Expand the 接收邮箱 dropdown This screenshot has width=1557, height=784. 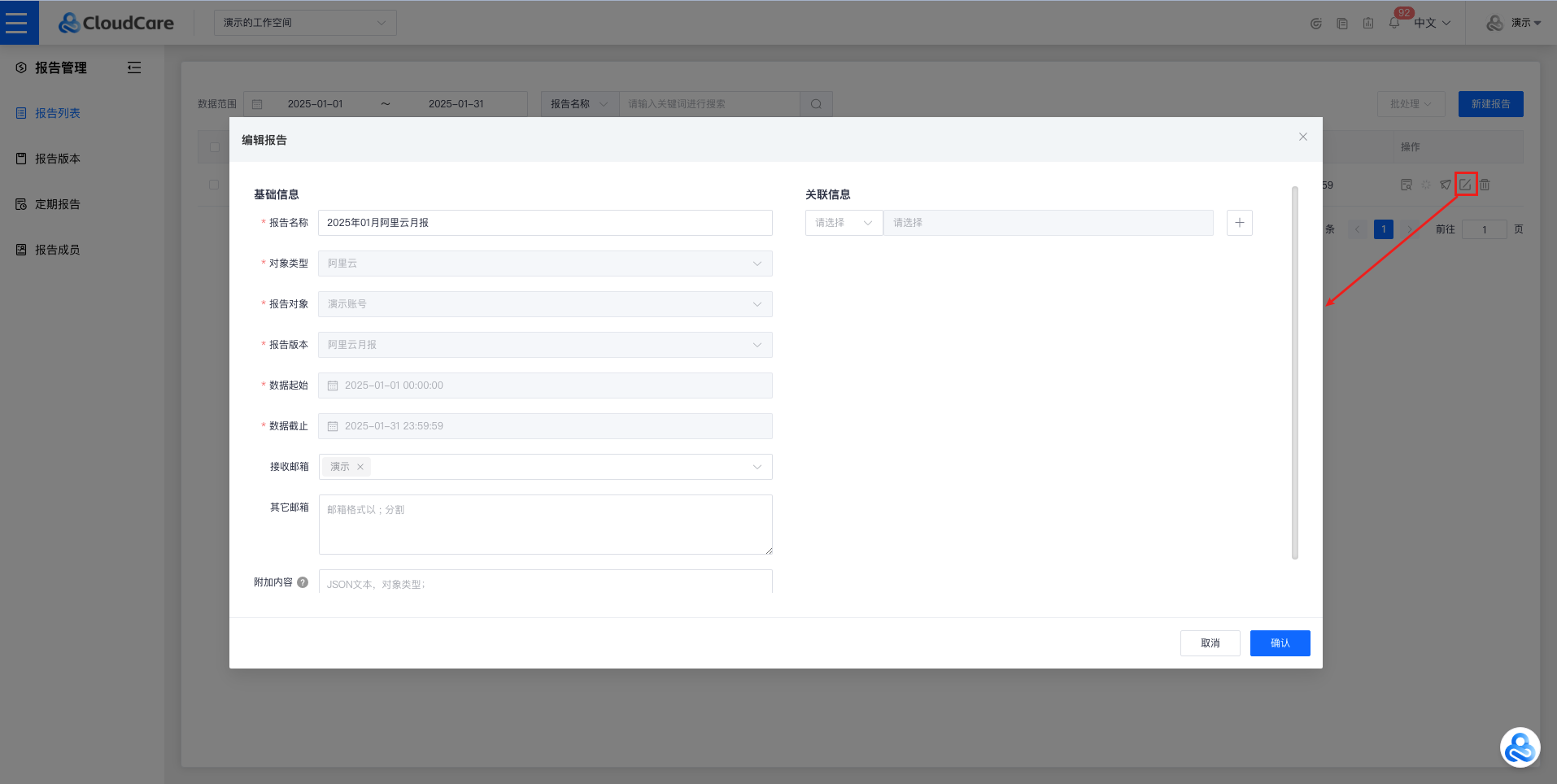click(757, 467)
